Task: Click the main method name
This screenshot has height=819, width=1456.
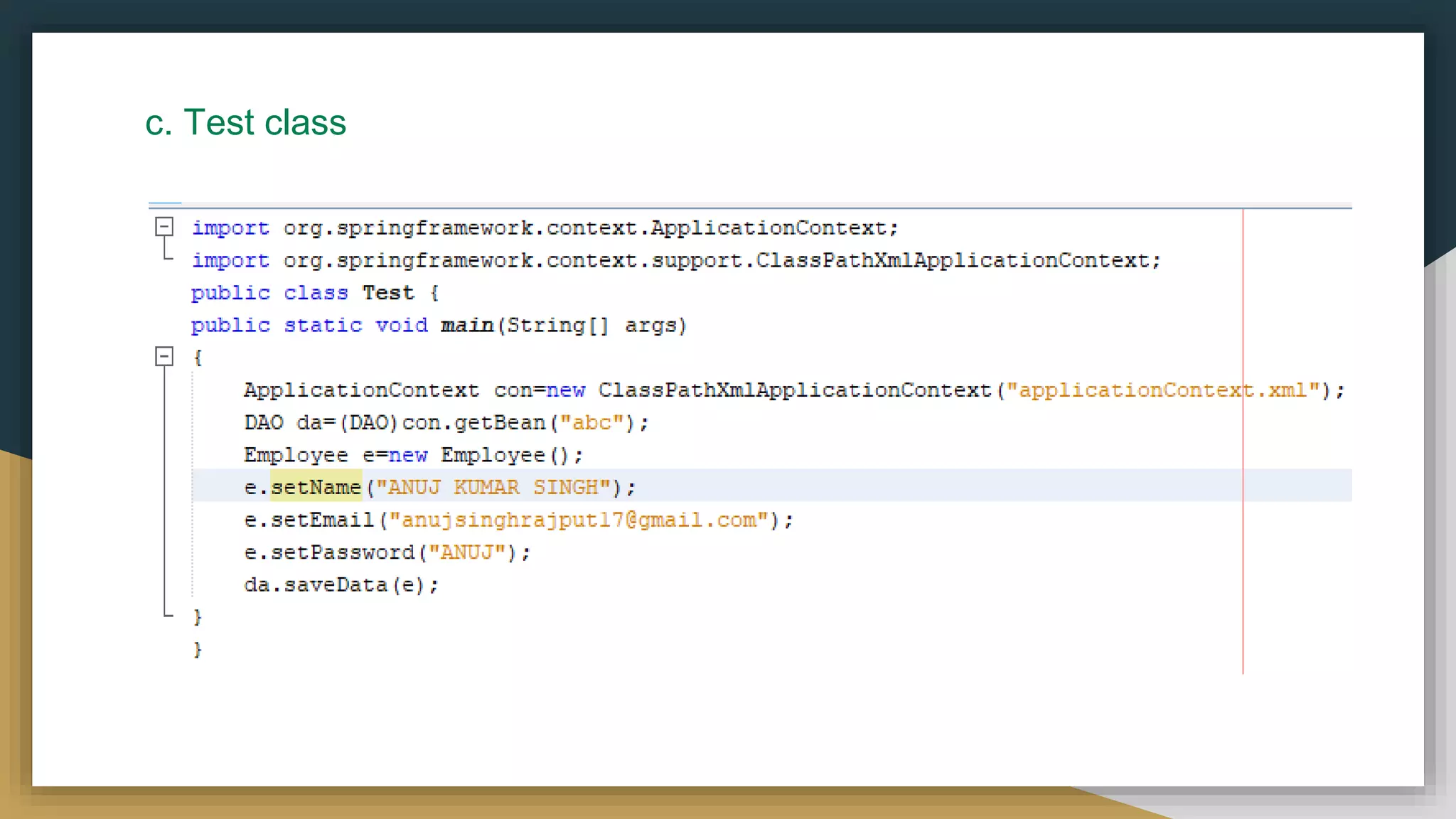Action: [x=466, y=326]
